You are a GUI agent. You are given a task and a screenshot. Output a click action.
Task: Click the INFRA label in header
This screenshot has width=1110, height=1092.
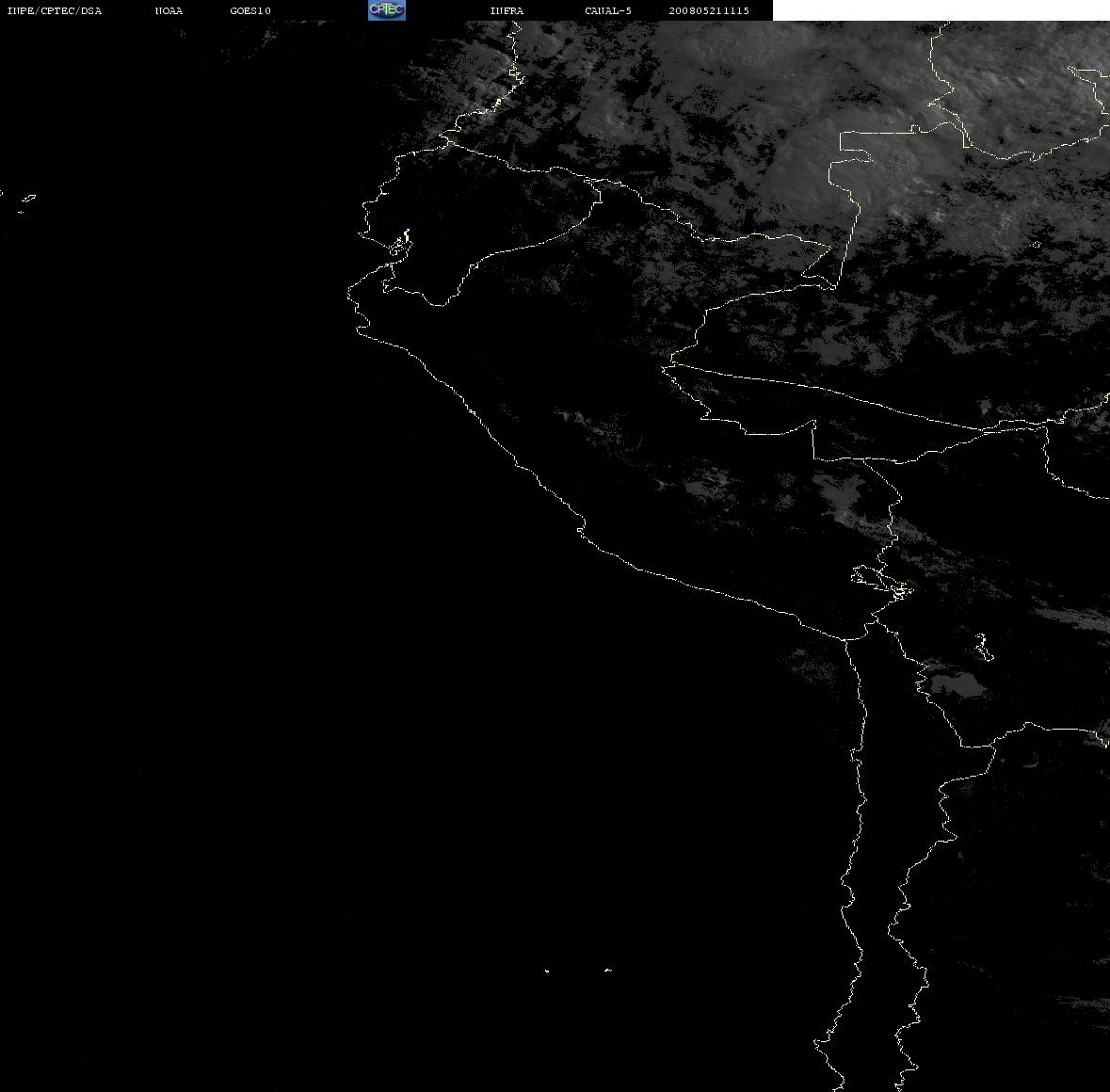507,10
